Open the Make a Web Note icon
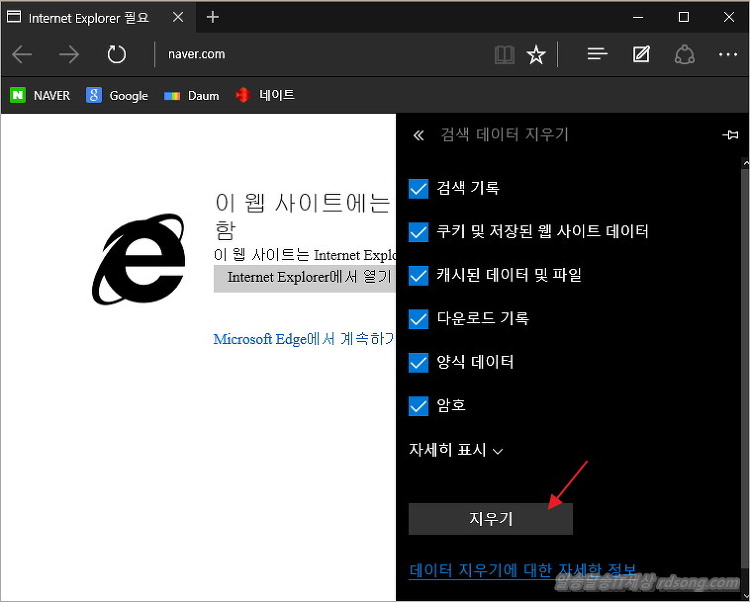Viewport: 750px width, 602px height. coord(641,55)
